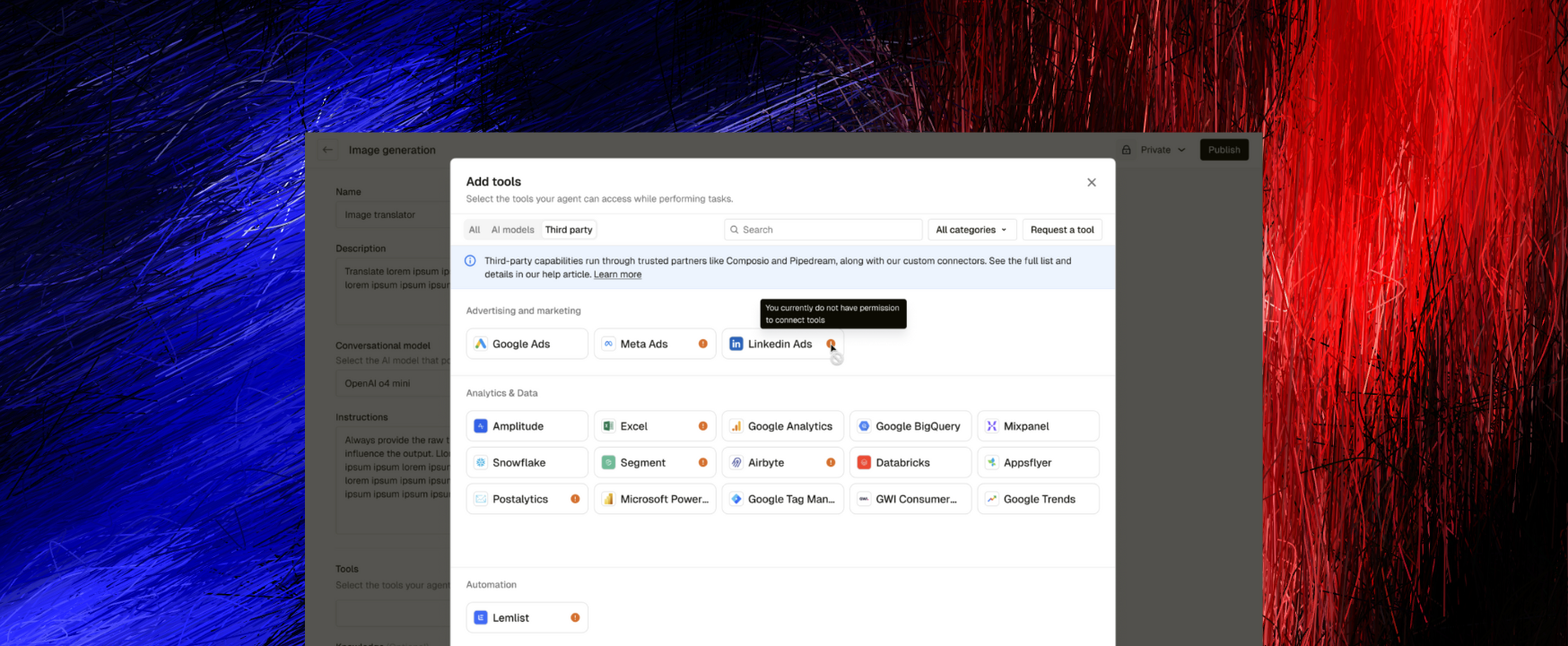Viewport: 1568px width, 646px height.
Task: Open the Private visibility dropdown
Action: tap(1163, 150)
